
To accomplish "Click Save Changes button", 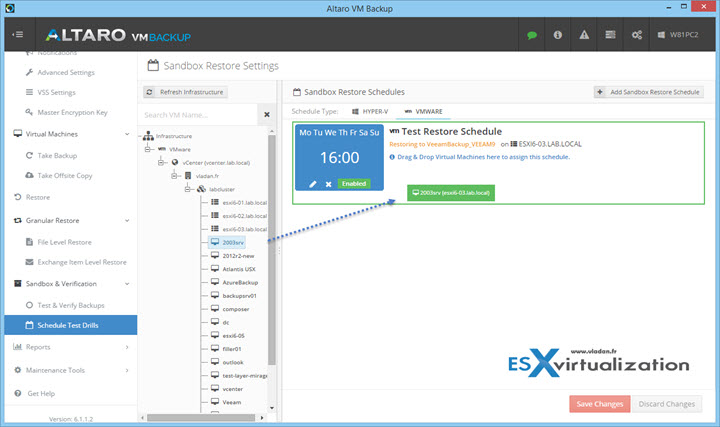I will coord(600,404).
